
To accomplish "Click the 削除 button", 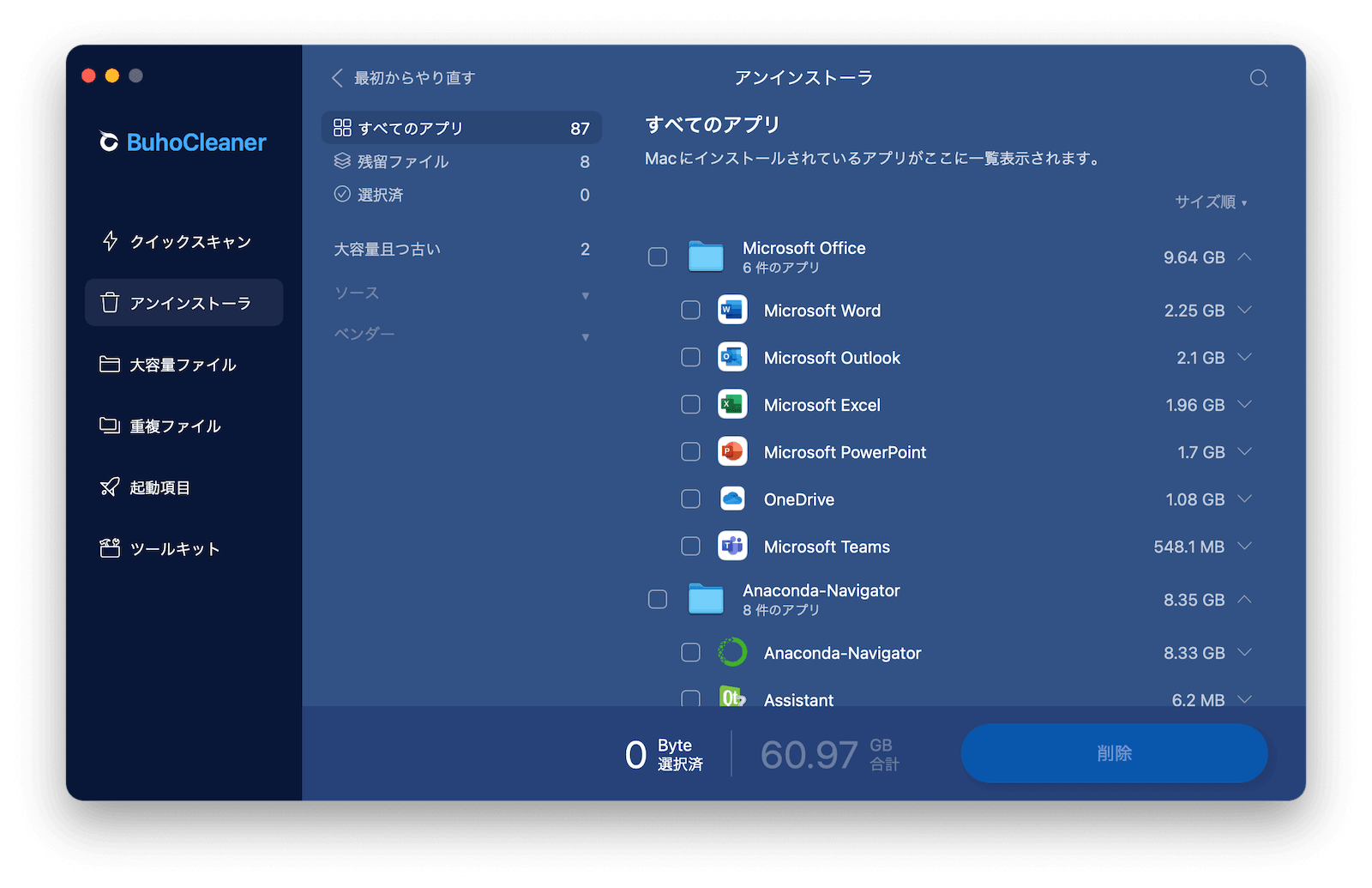I will 1114,752.
